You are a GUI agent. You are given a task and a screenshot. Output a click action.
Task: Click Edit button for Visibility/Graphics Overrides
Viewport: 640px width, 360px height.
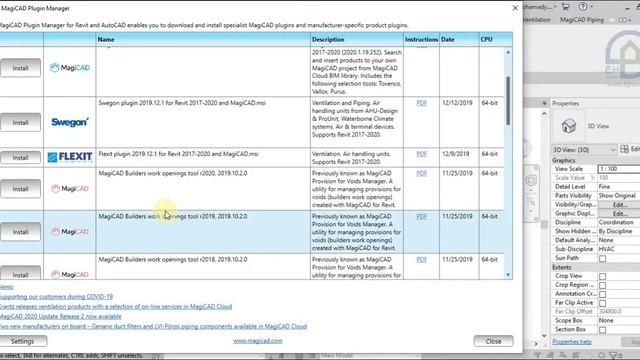pyautogui.click(x=619, y=204)
